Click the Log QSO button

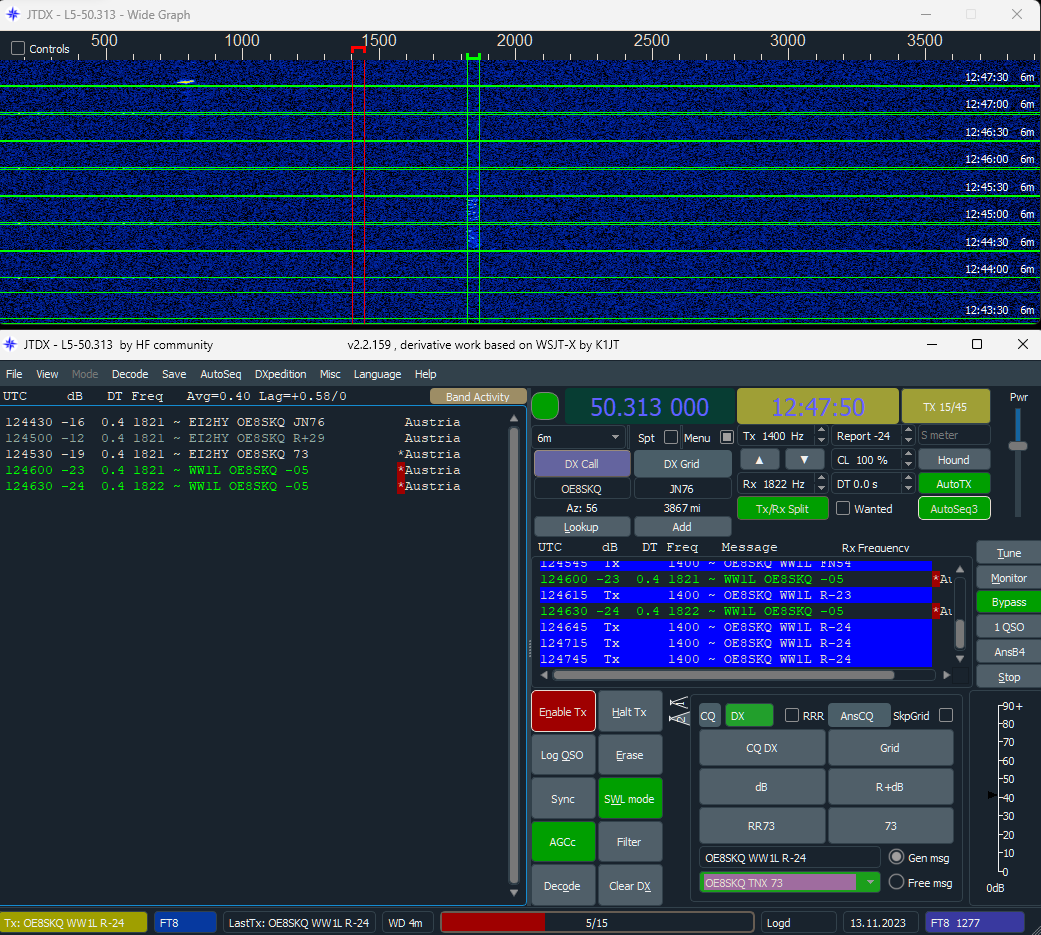563,755
